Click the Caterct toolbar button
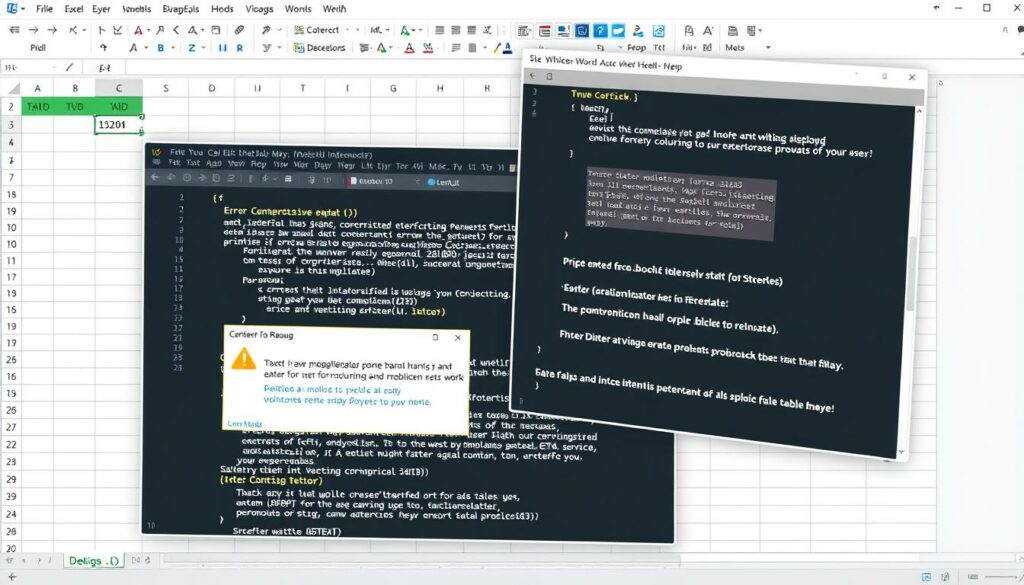This screenshot has width=1024, height=585. tap(317, 30)
